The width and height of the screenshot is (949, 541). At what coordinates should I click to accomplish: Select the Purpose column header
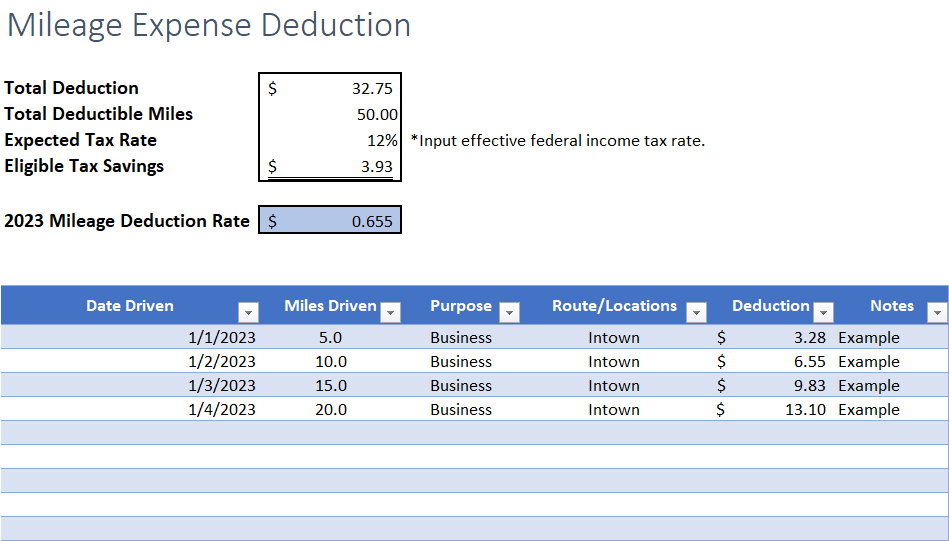461,306
